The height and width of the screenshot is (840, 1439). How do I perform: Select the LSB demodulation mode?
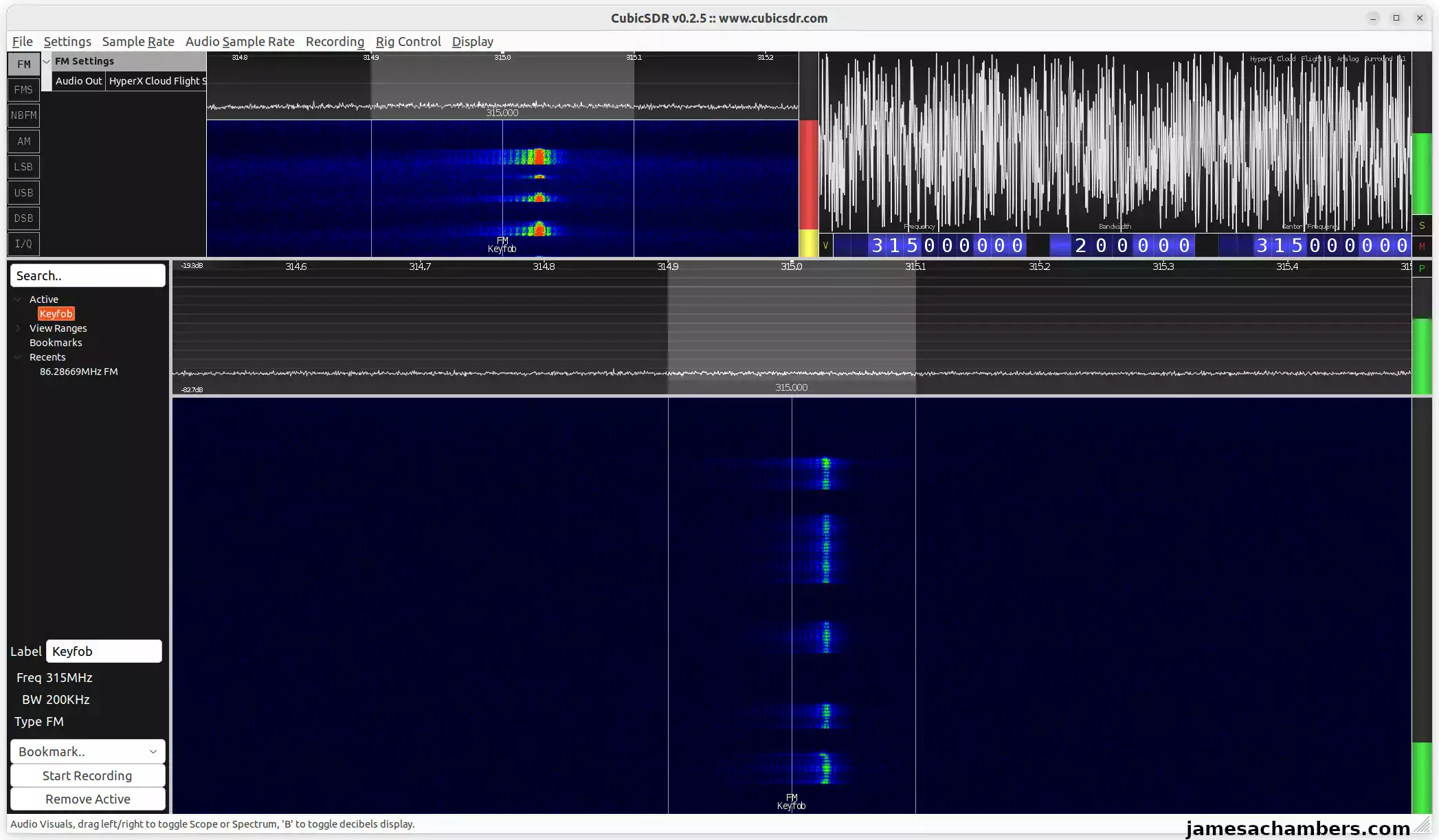tap(23, 166)
